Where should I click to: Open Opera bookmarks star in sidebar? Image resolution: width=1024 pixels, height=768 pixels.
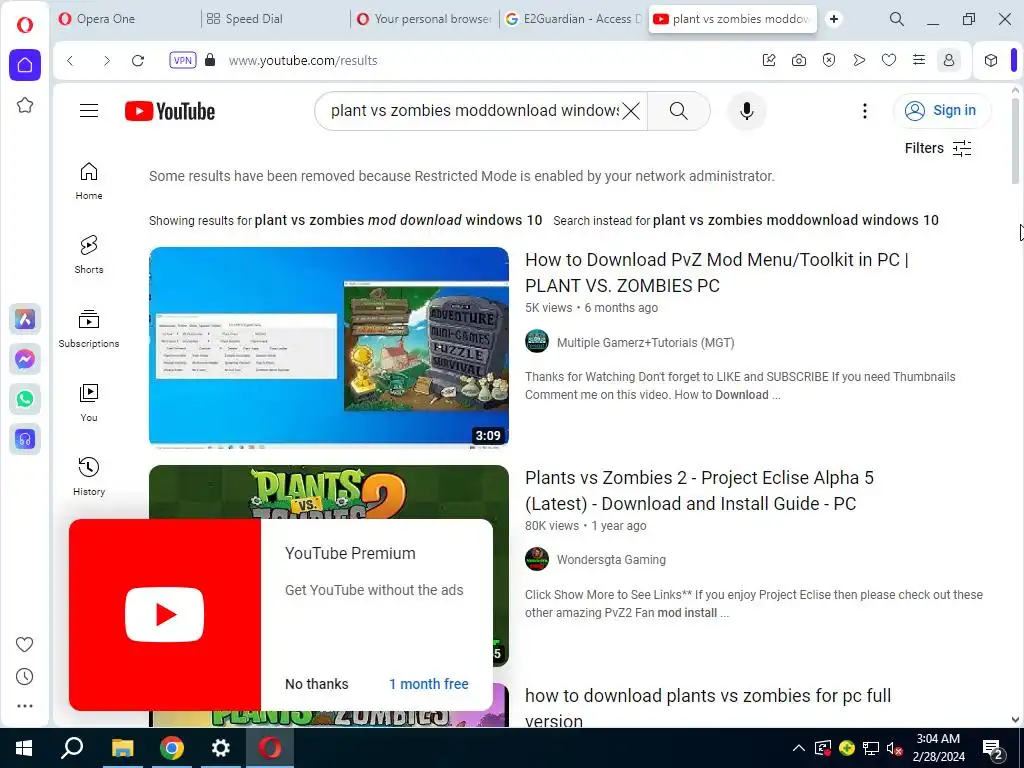(x=25, y=104)
